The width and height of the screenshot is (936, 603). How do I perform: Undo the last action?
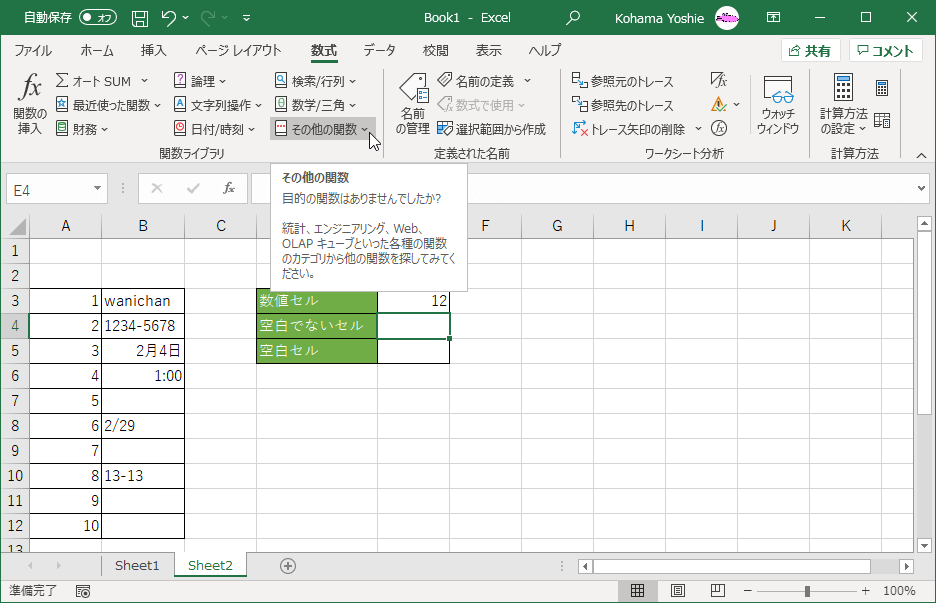coord(168,18)
